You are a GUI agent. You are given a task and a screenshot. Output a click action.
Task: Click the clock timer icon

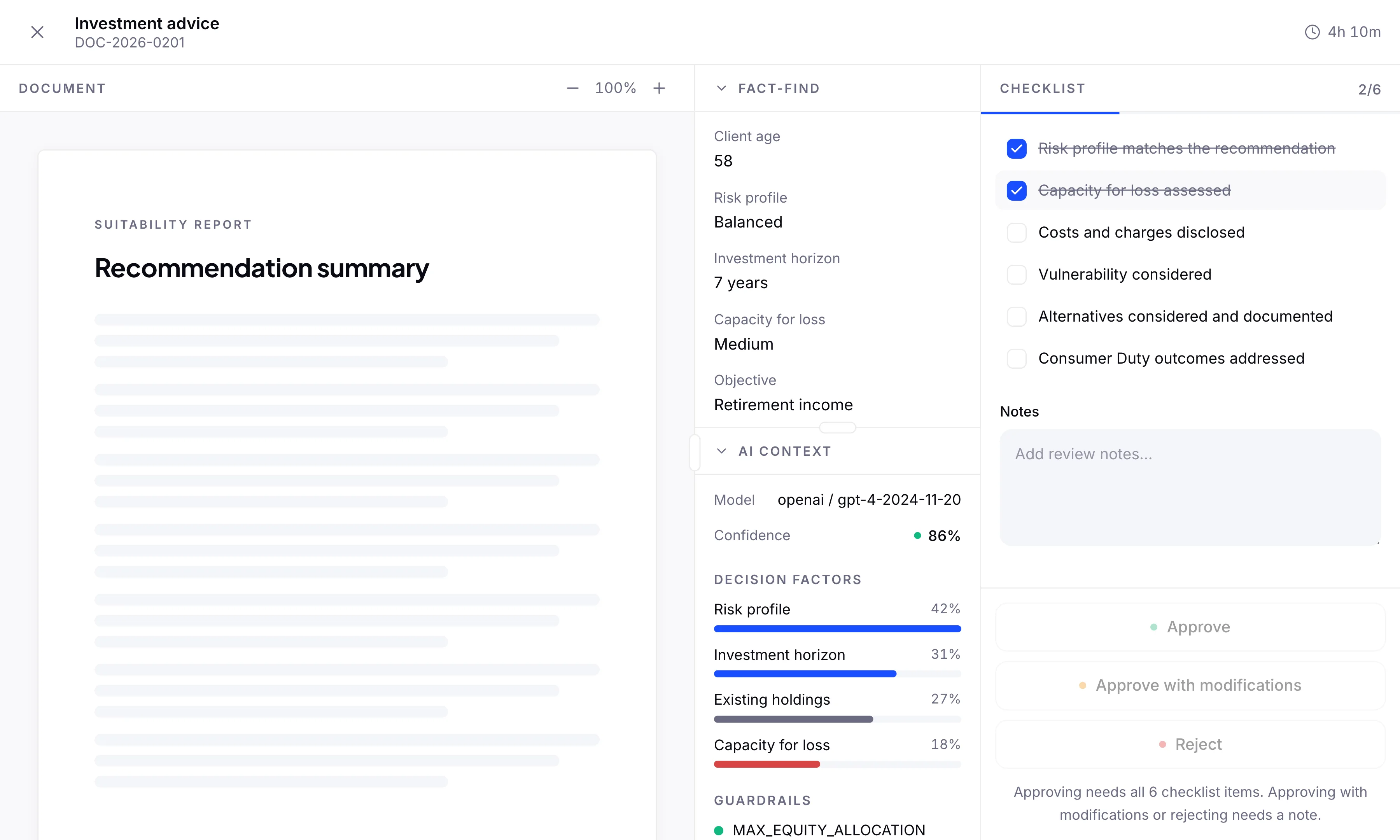(1312, 32)
